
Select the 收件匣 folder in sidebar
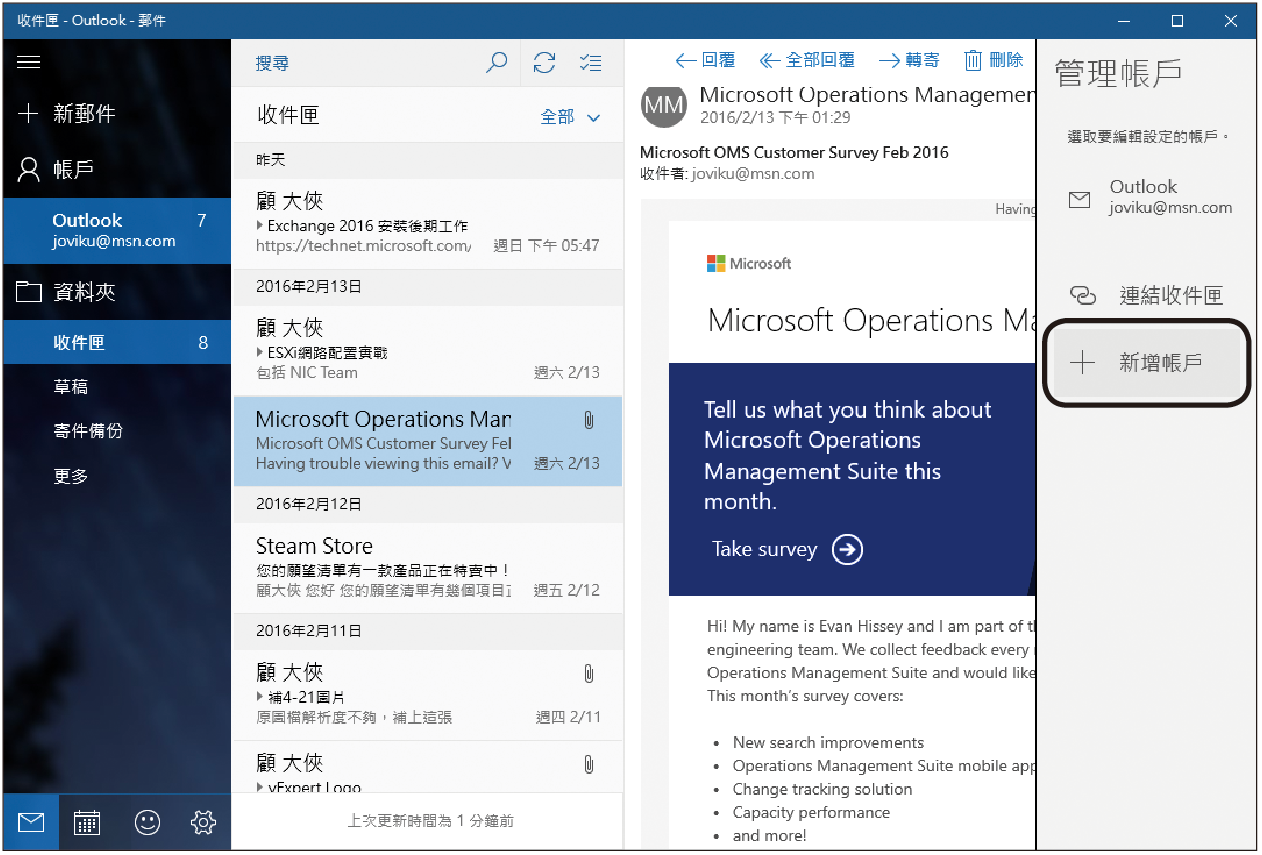pyautogui.click(x=117, y=342)
